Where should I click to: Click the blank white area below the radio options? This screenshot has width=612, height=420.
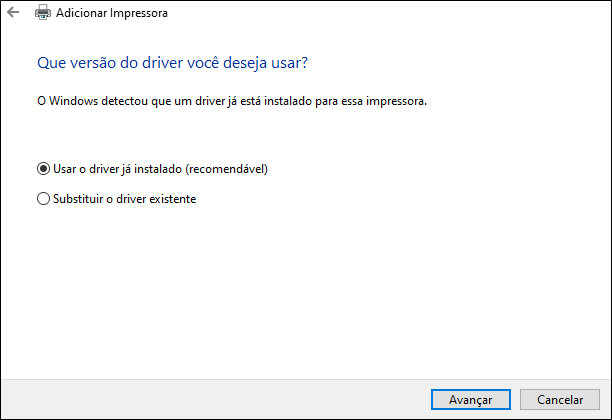(300, 290)
